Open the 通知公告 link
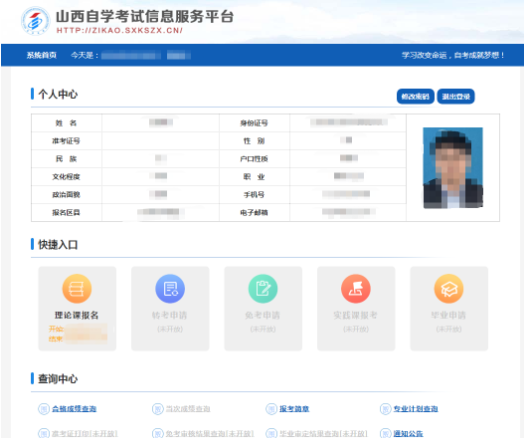The height and width of the screenshot is (438, 524). pos(408,433)
